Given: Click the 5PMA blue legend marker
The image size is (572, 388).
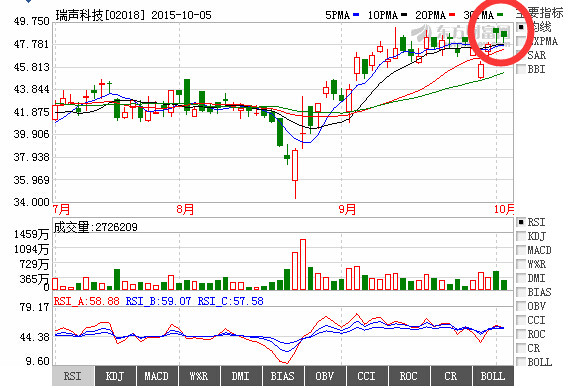Looking at the screenshot, I should 356,15.
